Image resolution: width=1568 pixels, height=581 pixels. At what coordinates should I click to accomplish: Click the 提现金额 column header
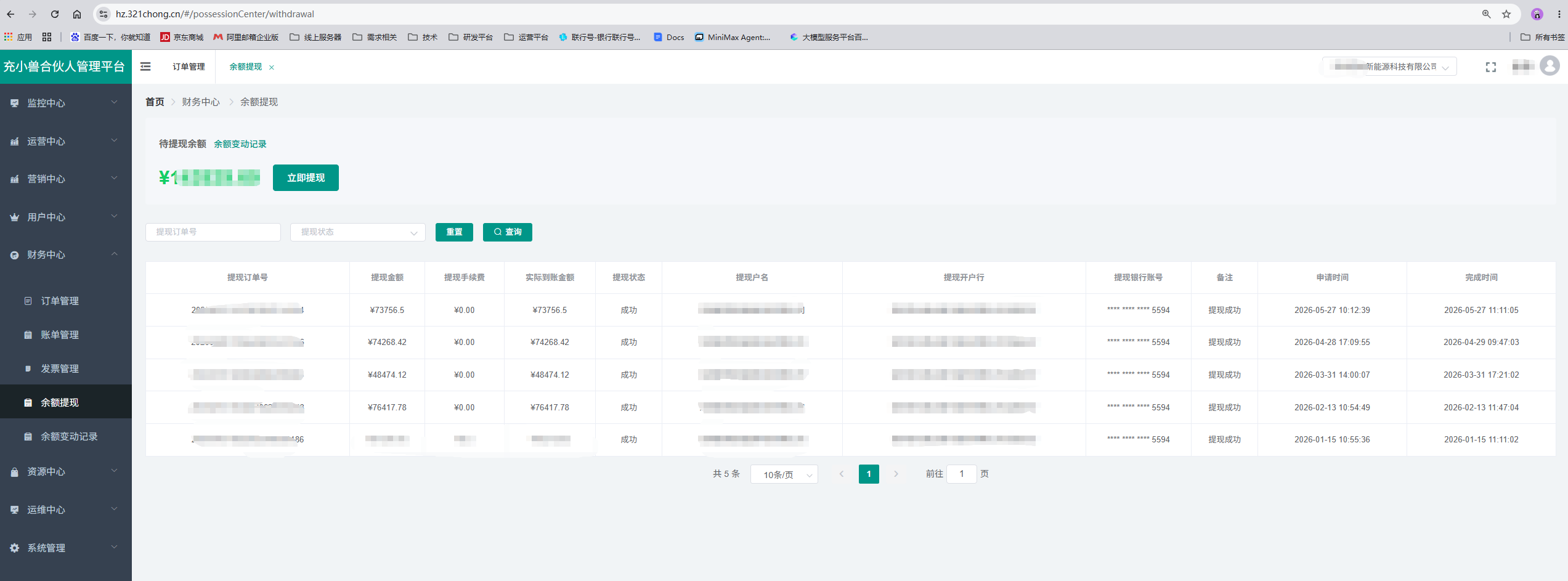tap(387, 277)
